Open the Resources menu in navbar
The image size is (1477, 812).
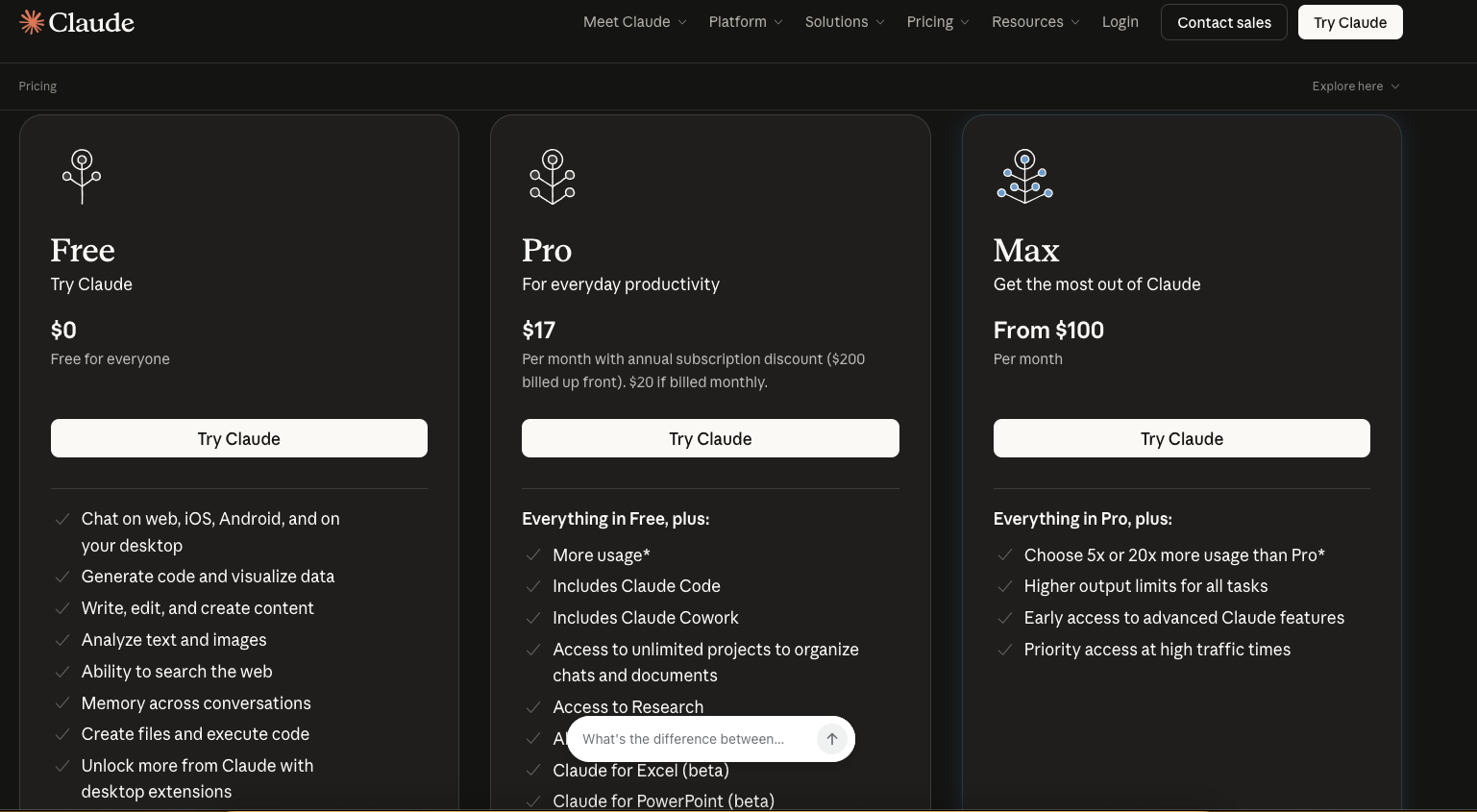1035,22
